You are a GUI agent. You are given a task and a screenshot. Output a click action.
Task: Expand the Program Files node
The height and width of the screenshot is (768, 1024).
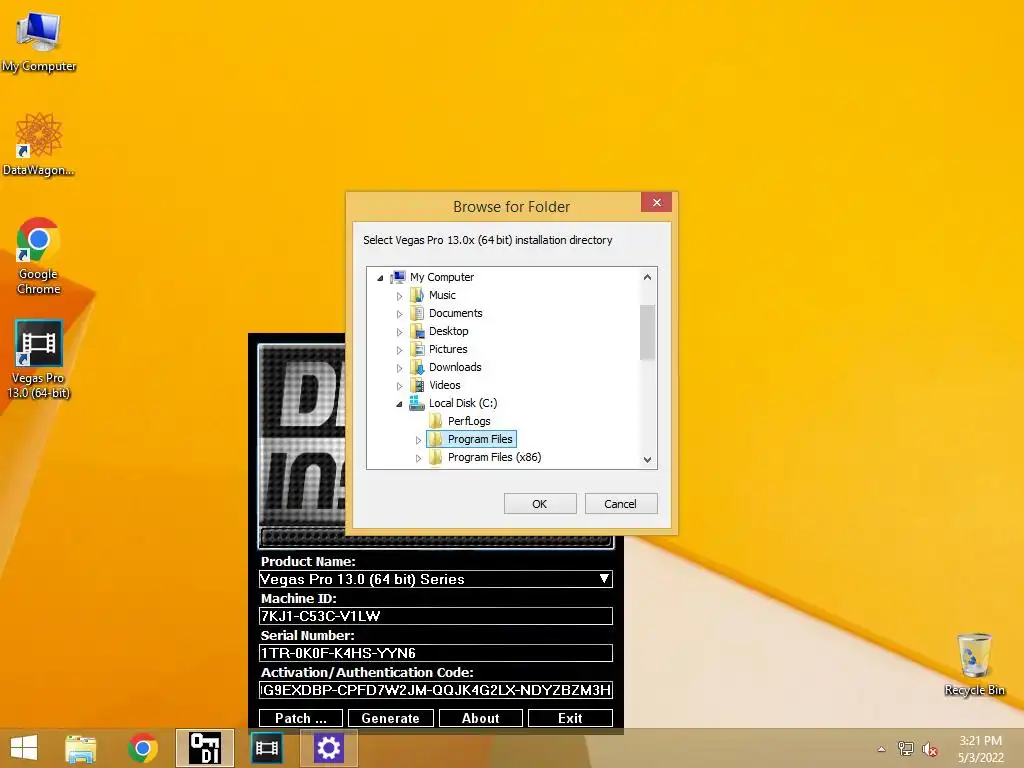point(419,440)
